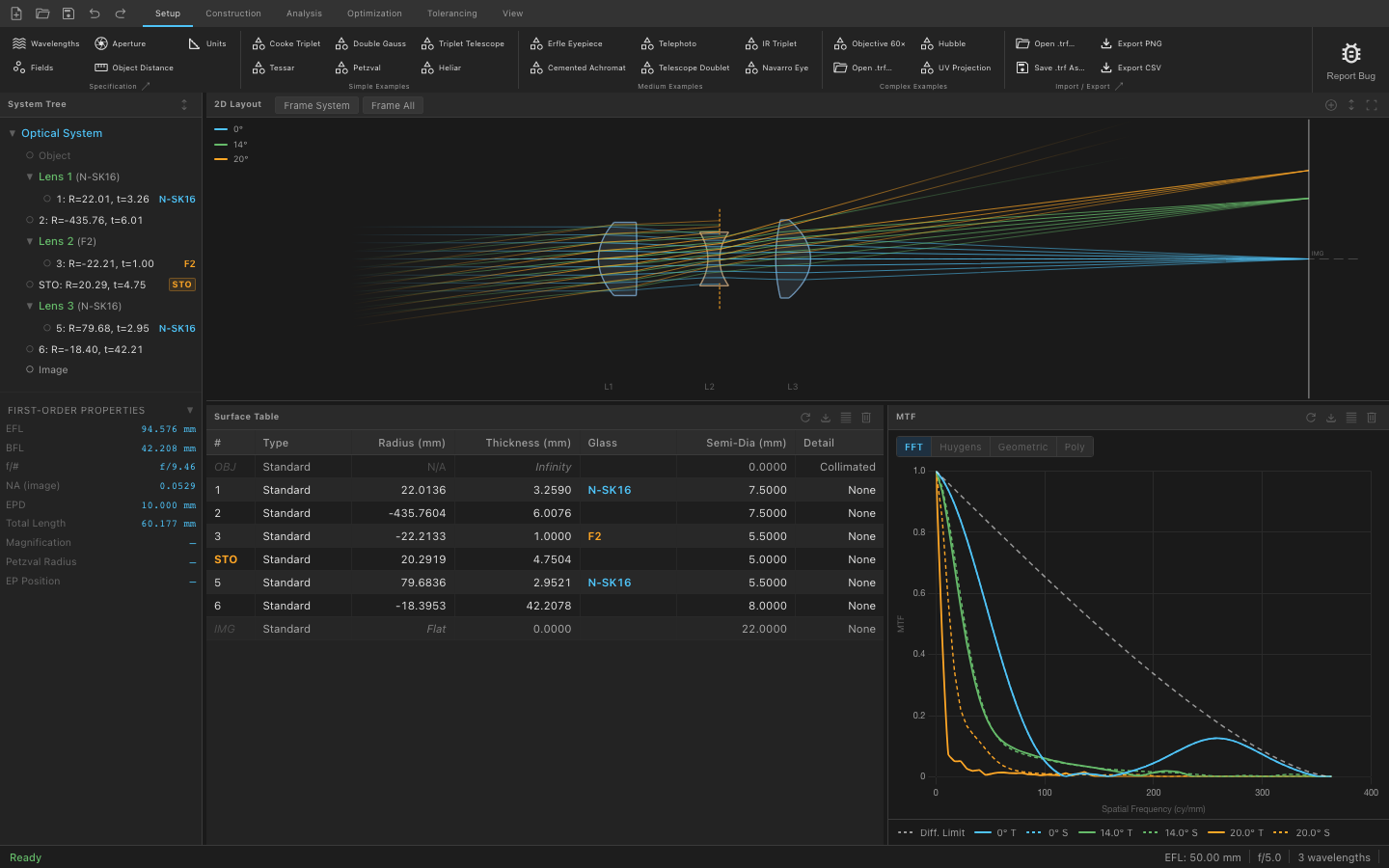This screenshot has height=868, width=1389.
Task: Collapse the Optical System tree node
Action: tap(10, 133)
